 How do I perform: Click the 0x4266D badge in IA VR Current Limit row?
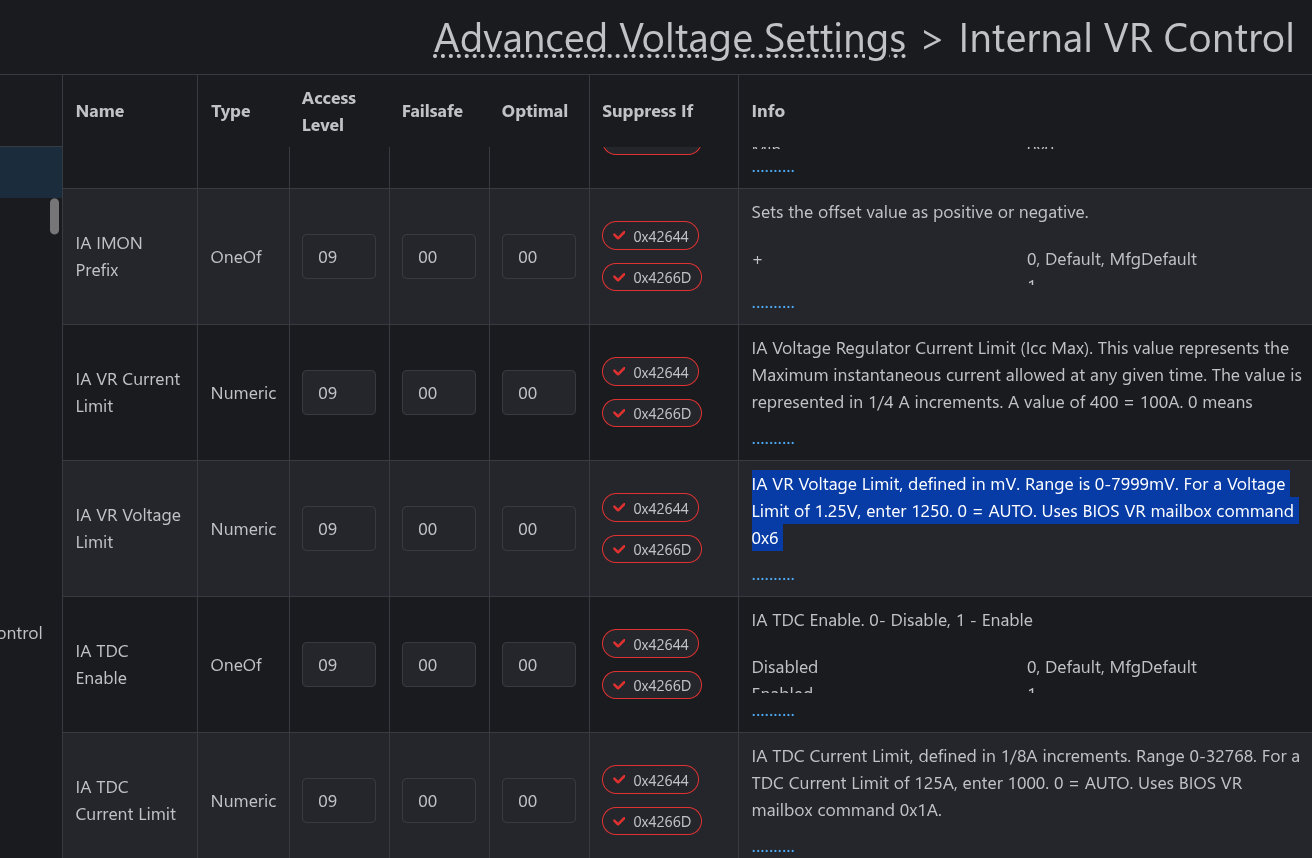tap(652, 413)
